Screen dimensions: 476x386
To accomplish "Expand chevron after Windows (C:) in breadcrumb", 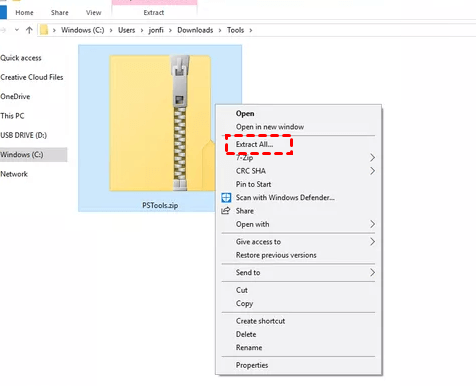I will click(111, 30).
